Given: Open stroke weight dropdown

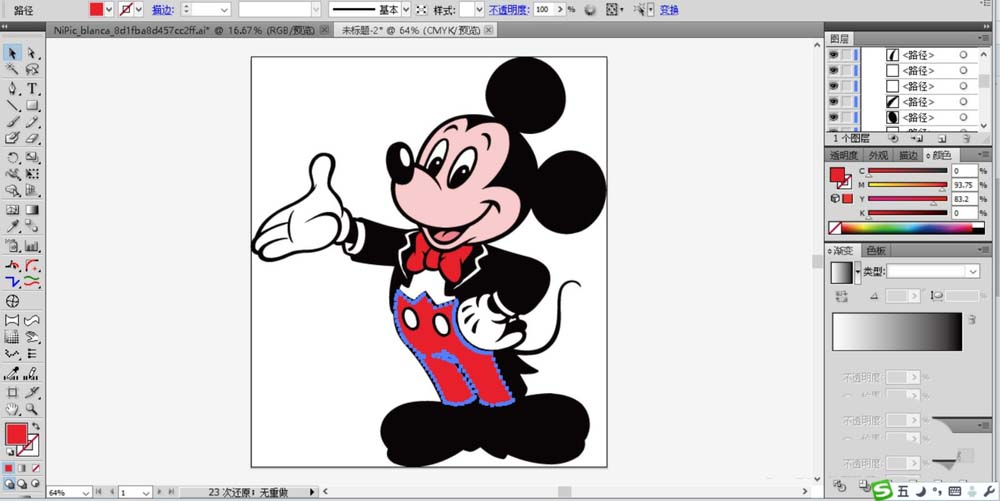Looking at the screenshot, I should pyautogui.click(x=224, y=10).
